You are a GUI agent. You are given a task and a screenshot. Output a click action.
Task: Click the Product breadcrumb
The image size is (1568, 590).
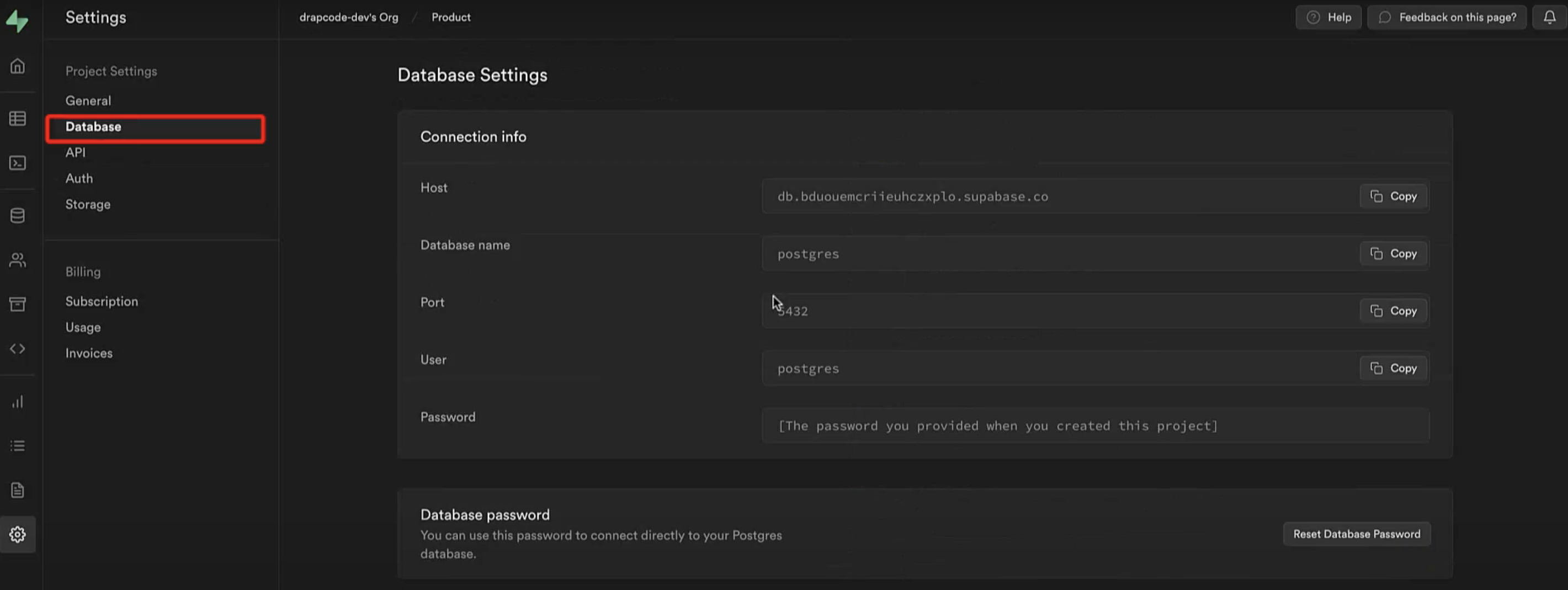[x=451, y=17]
